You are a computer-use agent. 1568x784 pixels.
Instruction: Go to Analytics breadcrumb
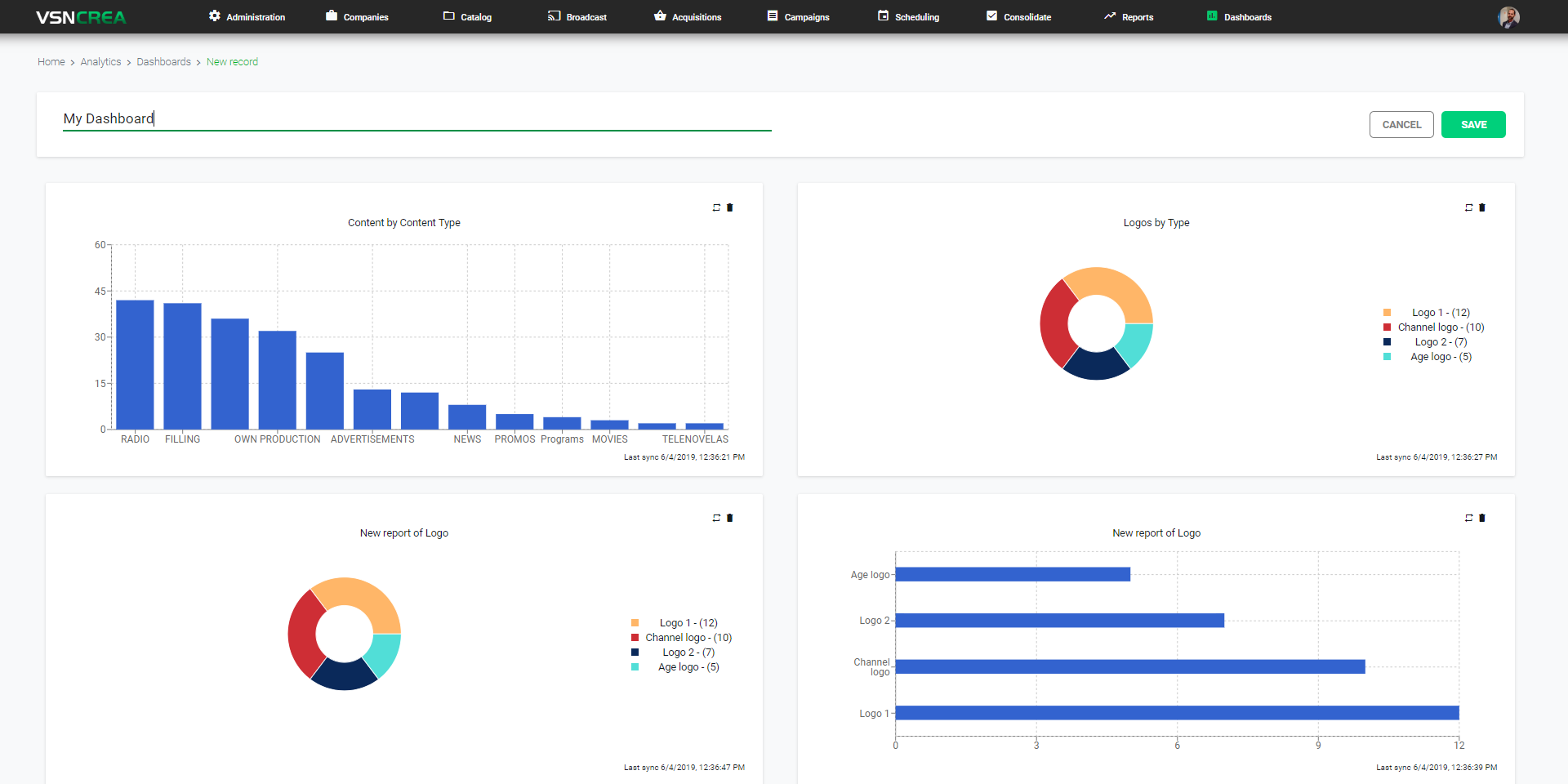tap(100, 62)
